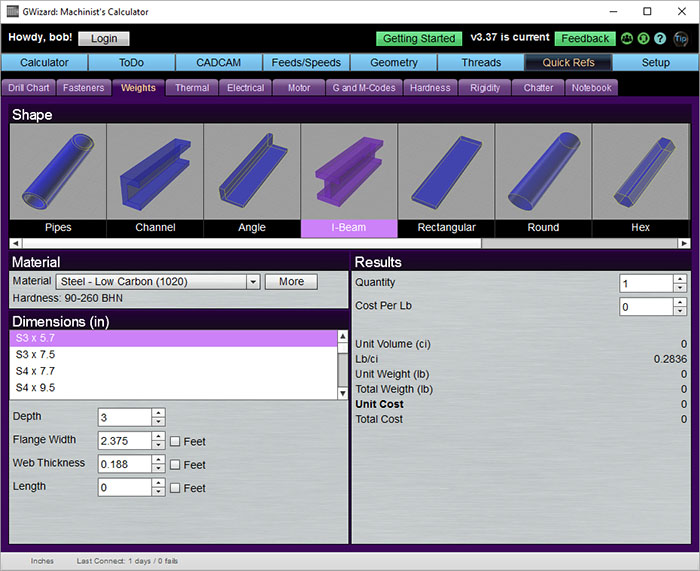This screenshot has height=571, width=700.
Task: Check the Feet box for Length
Action: [175, 488]
